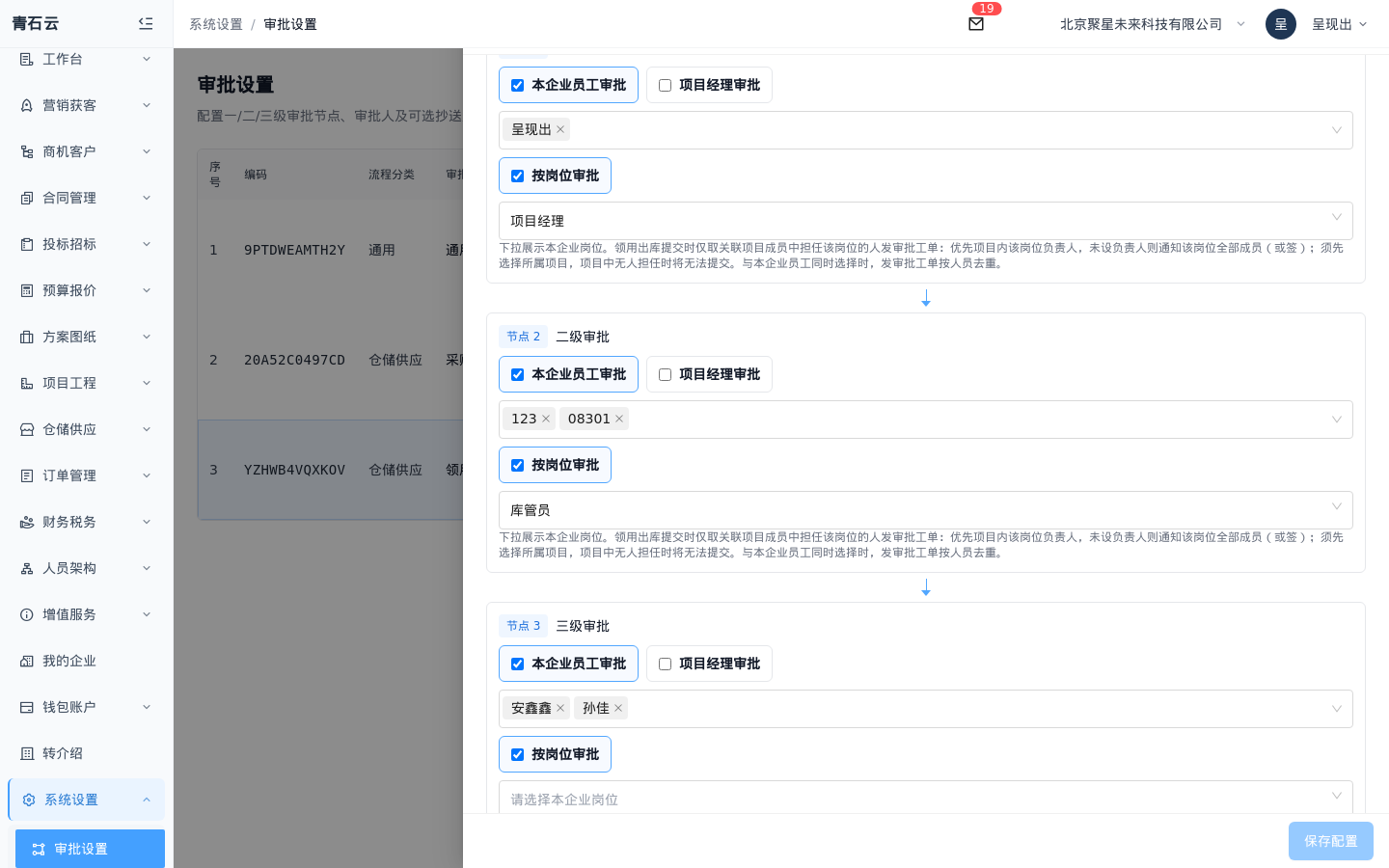Check 项目经理审批 in 三级审批
Screen dimensions: 1389x868
pyautogui.click(x=666, y=664)
